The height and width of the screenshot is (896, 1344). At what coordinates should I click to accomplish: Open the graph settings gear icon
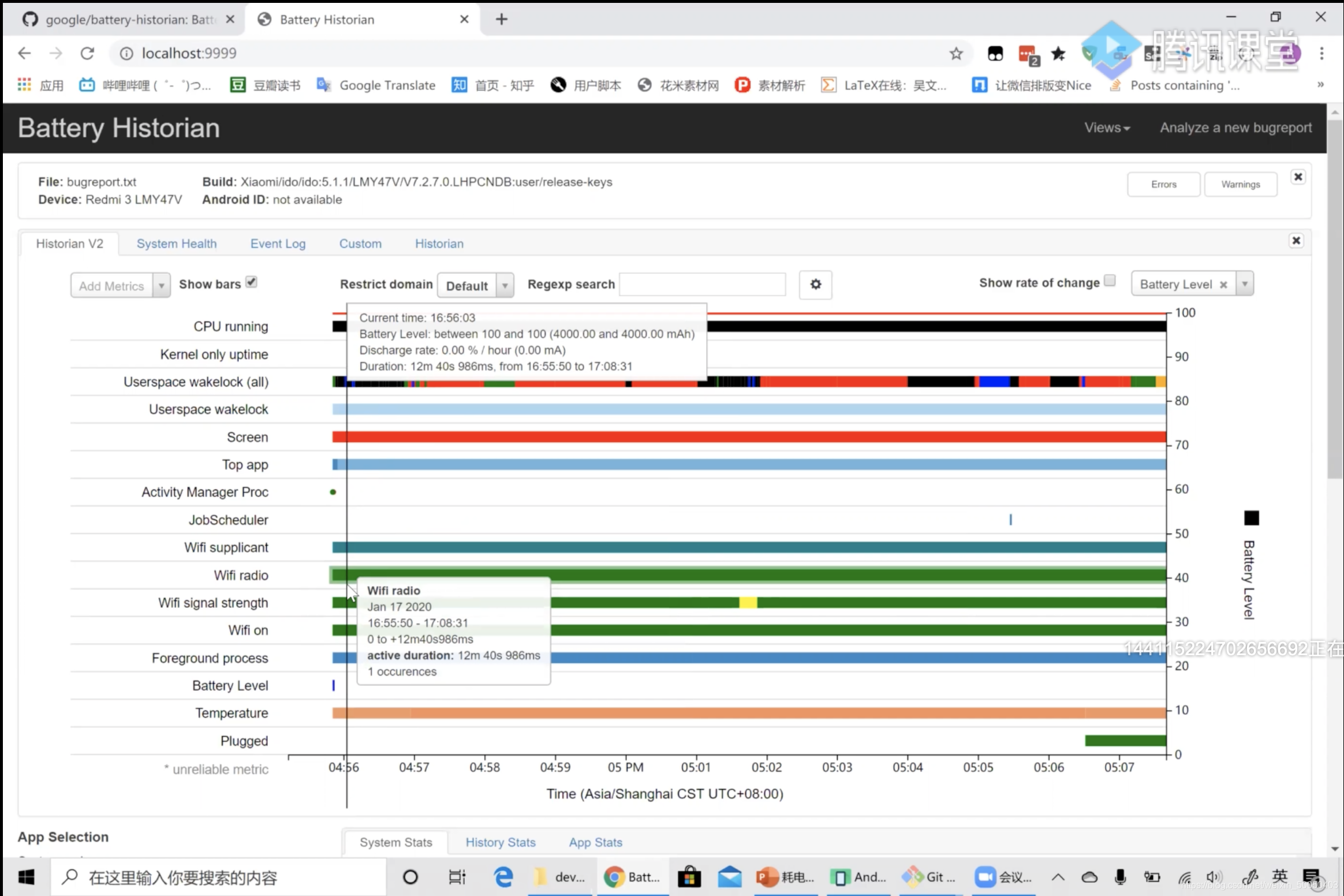pyautogui.click(x=815, y=285)
